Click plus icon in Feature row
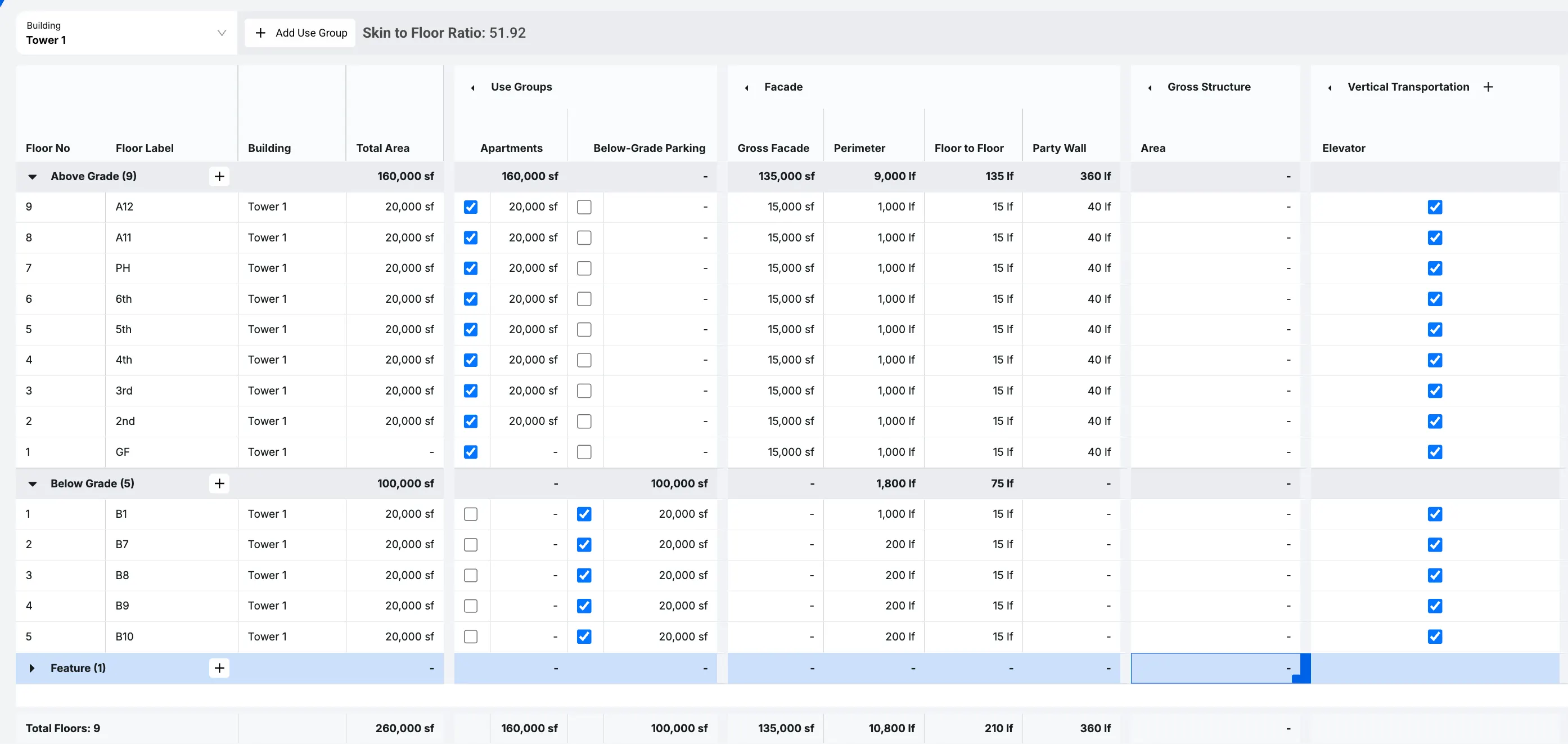Viewport: 1568px width, 744px height. point(219,668)
